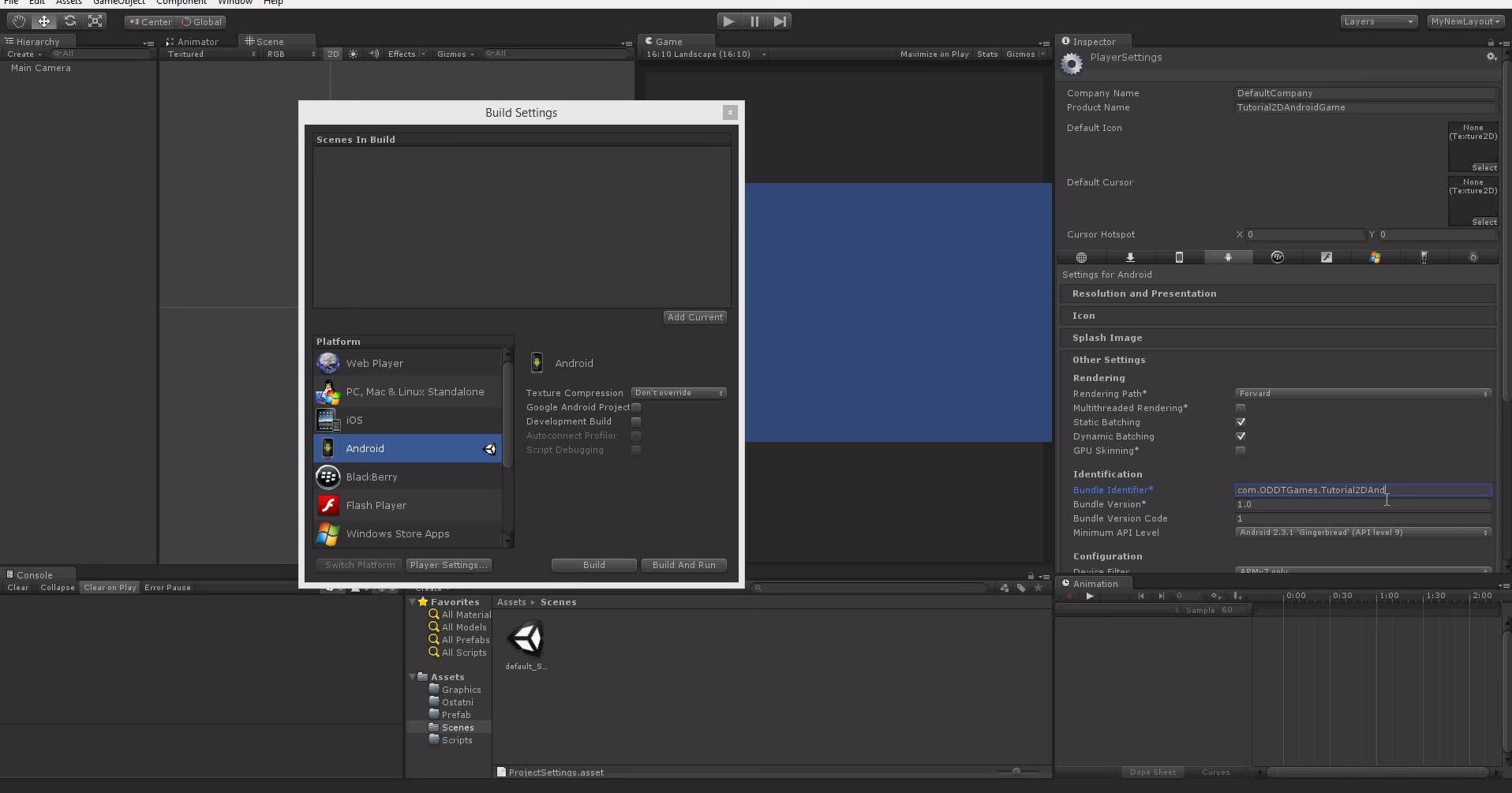This screenshot has height=793, width=1512.
Task: Switch to the Animator tab
Action: point(193,42)
